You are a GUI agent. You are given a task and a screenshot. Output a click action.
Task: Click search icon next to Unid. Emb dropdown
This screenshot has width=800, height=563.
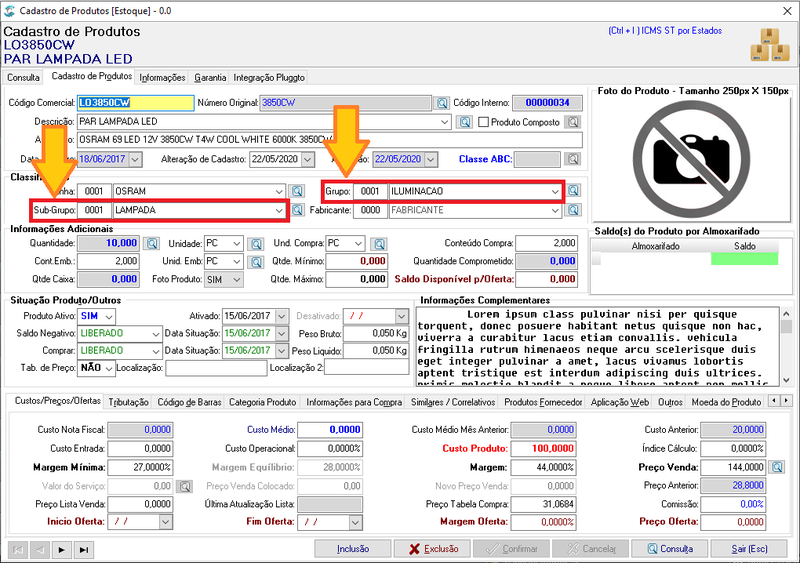pyautogui.click(x=256, y=262)
